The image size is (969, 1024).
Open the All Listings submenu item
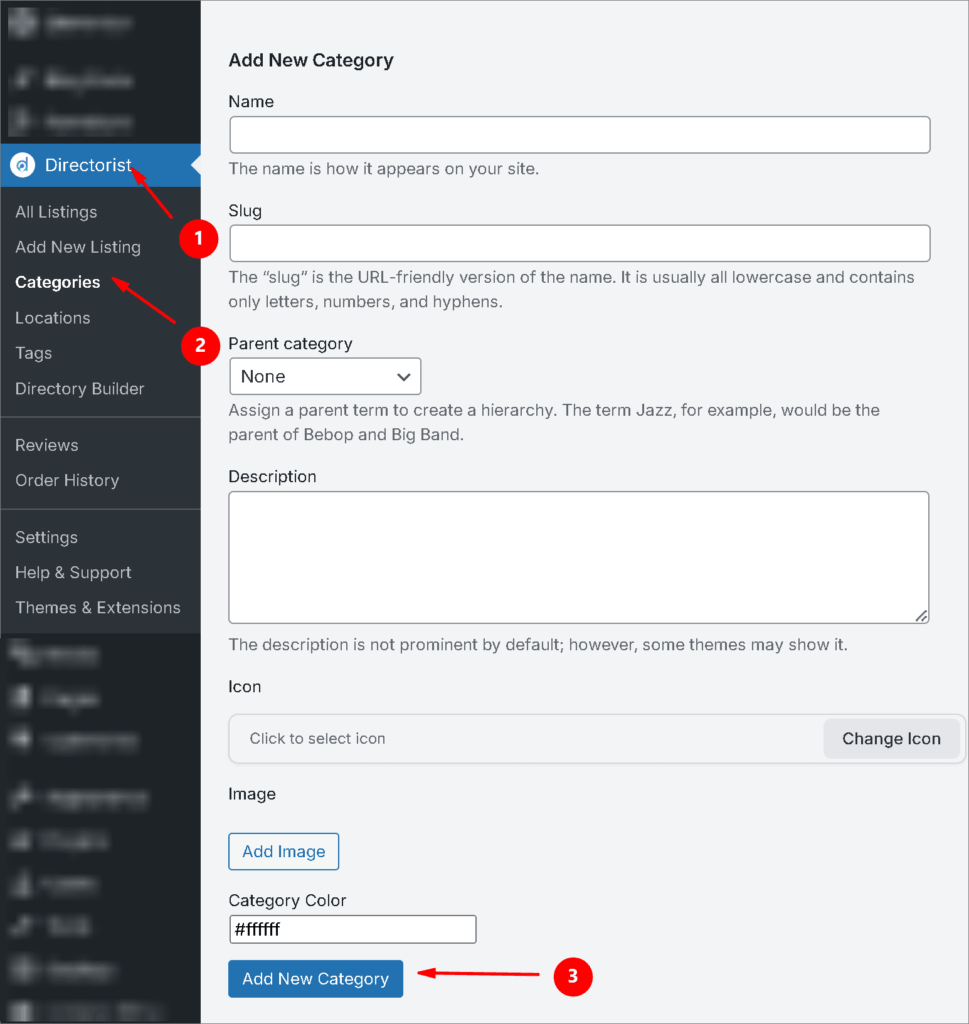point(56,212)
